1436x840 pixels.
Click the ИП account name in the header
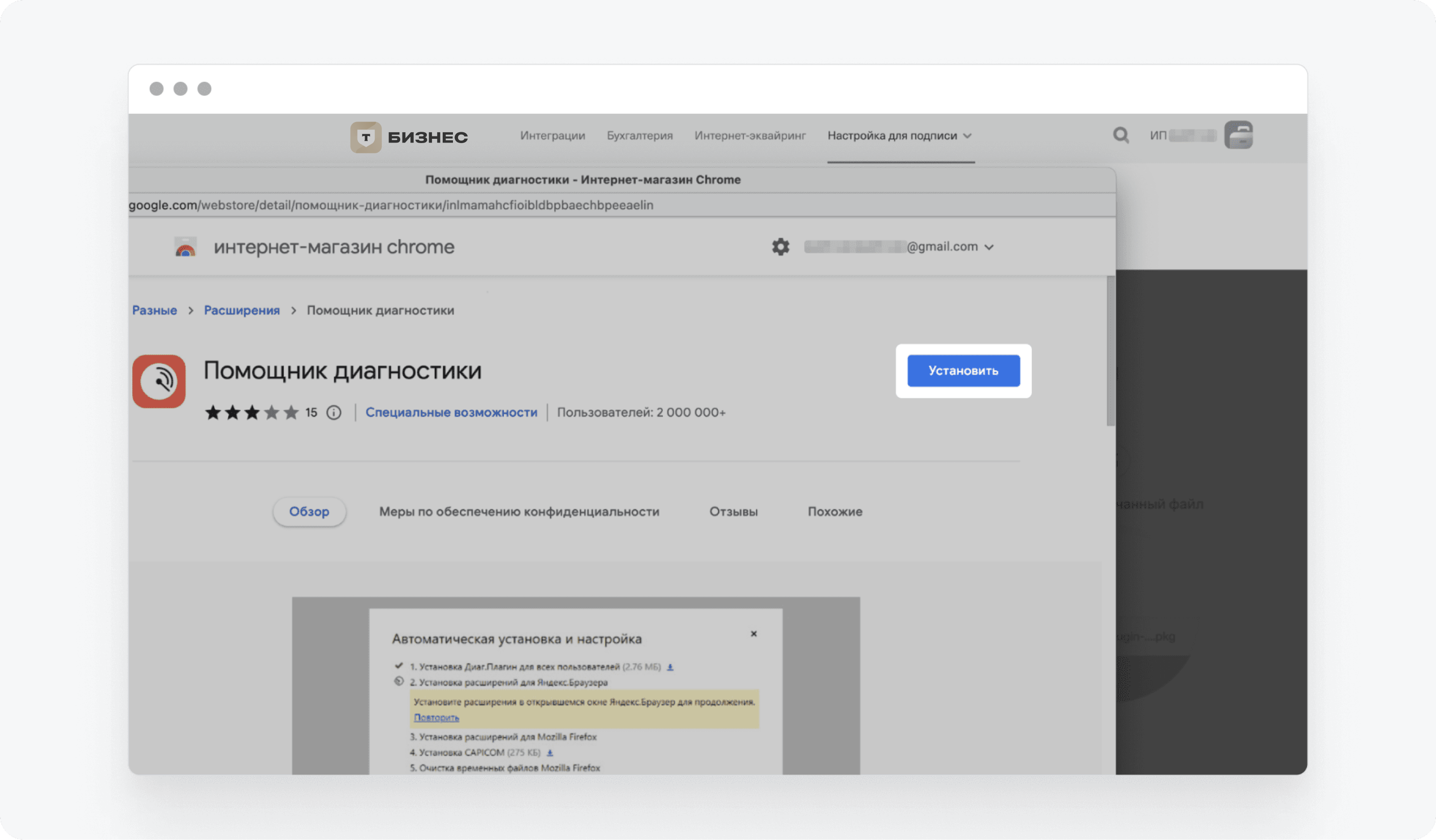click(1183, 136)
